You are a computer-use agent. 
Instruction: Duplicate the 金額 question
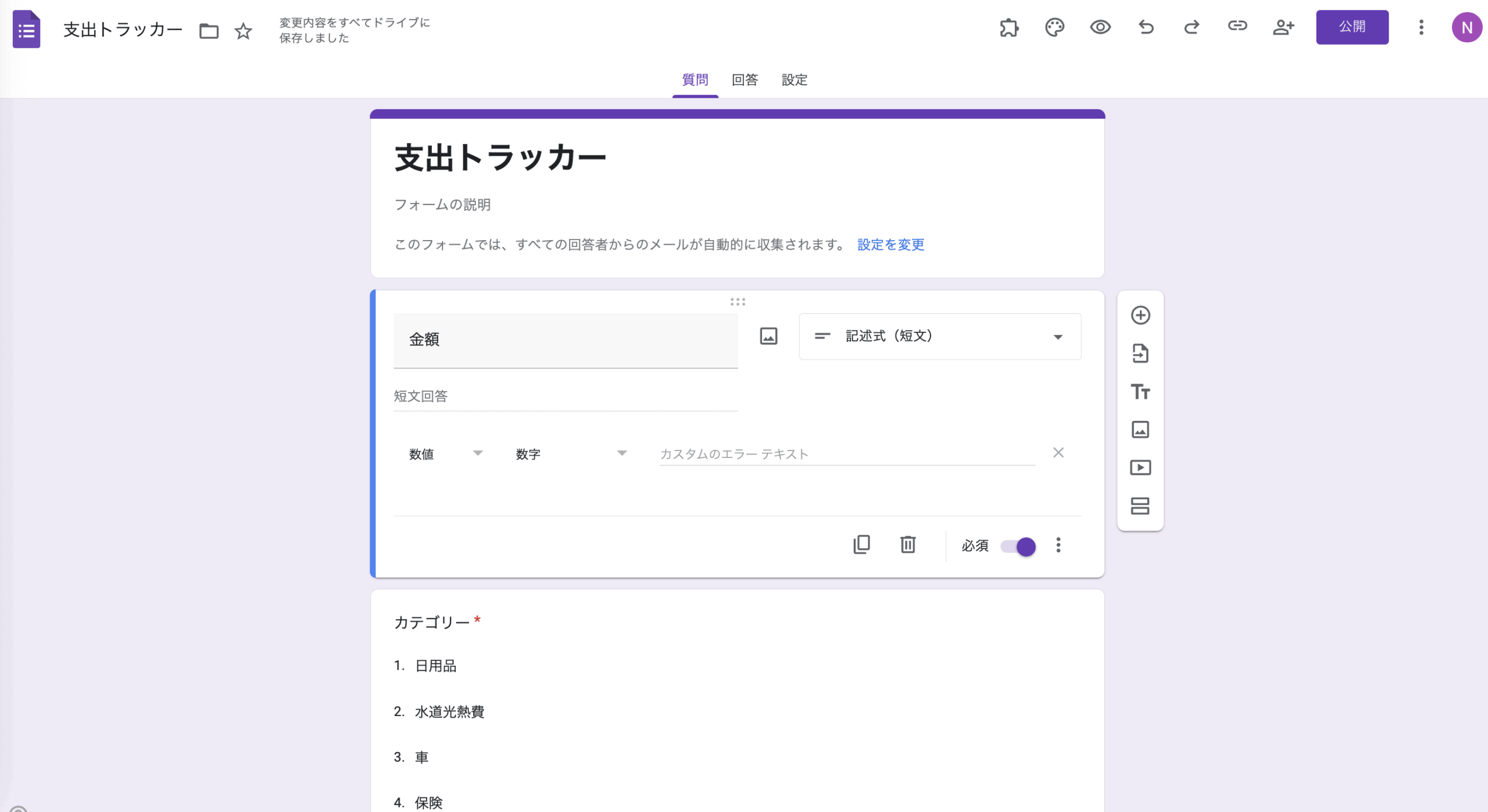click(861, 545)
